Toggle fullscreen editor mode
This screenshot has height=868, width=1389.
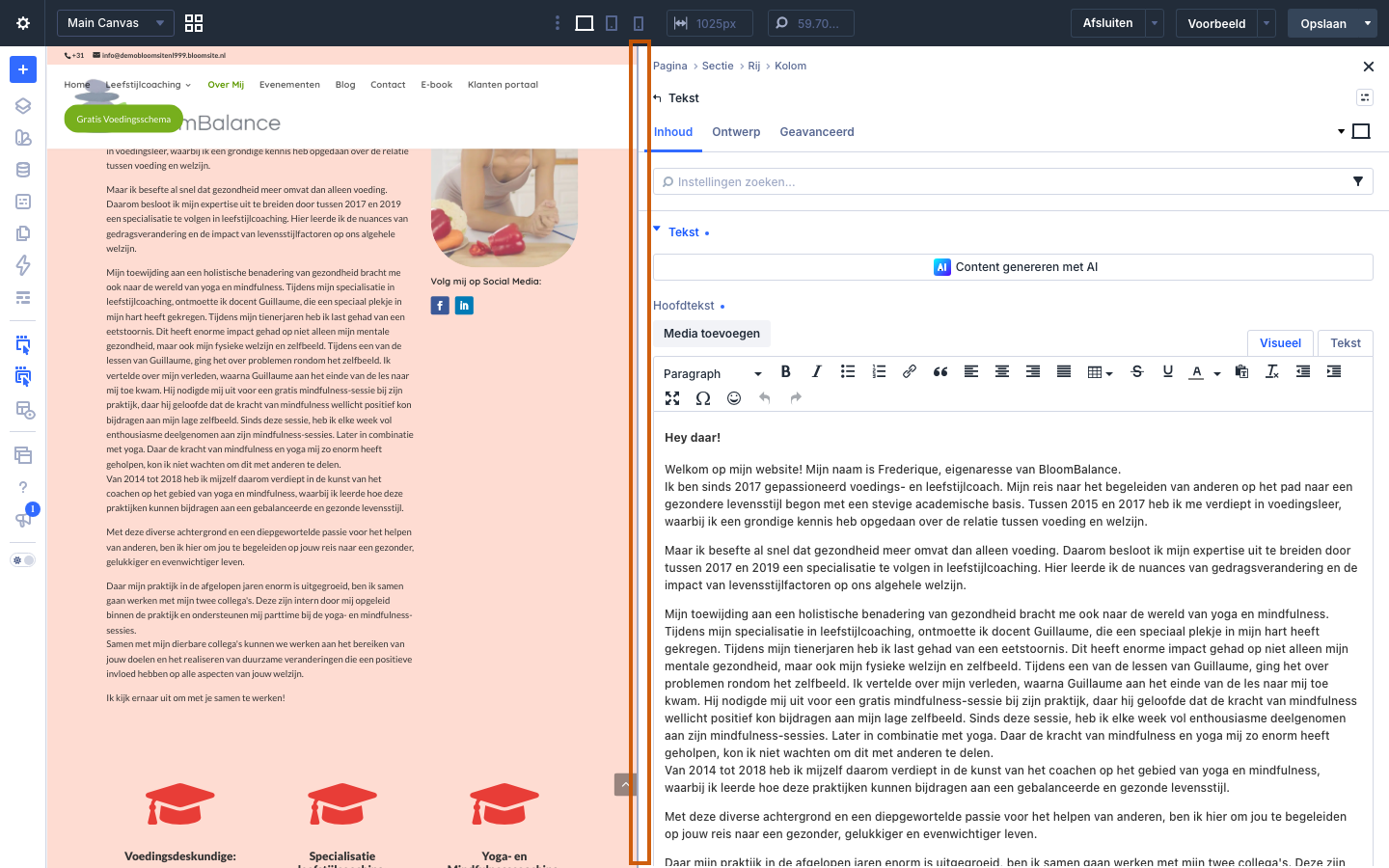(x=672, y=398)
